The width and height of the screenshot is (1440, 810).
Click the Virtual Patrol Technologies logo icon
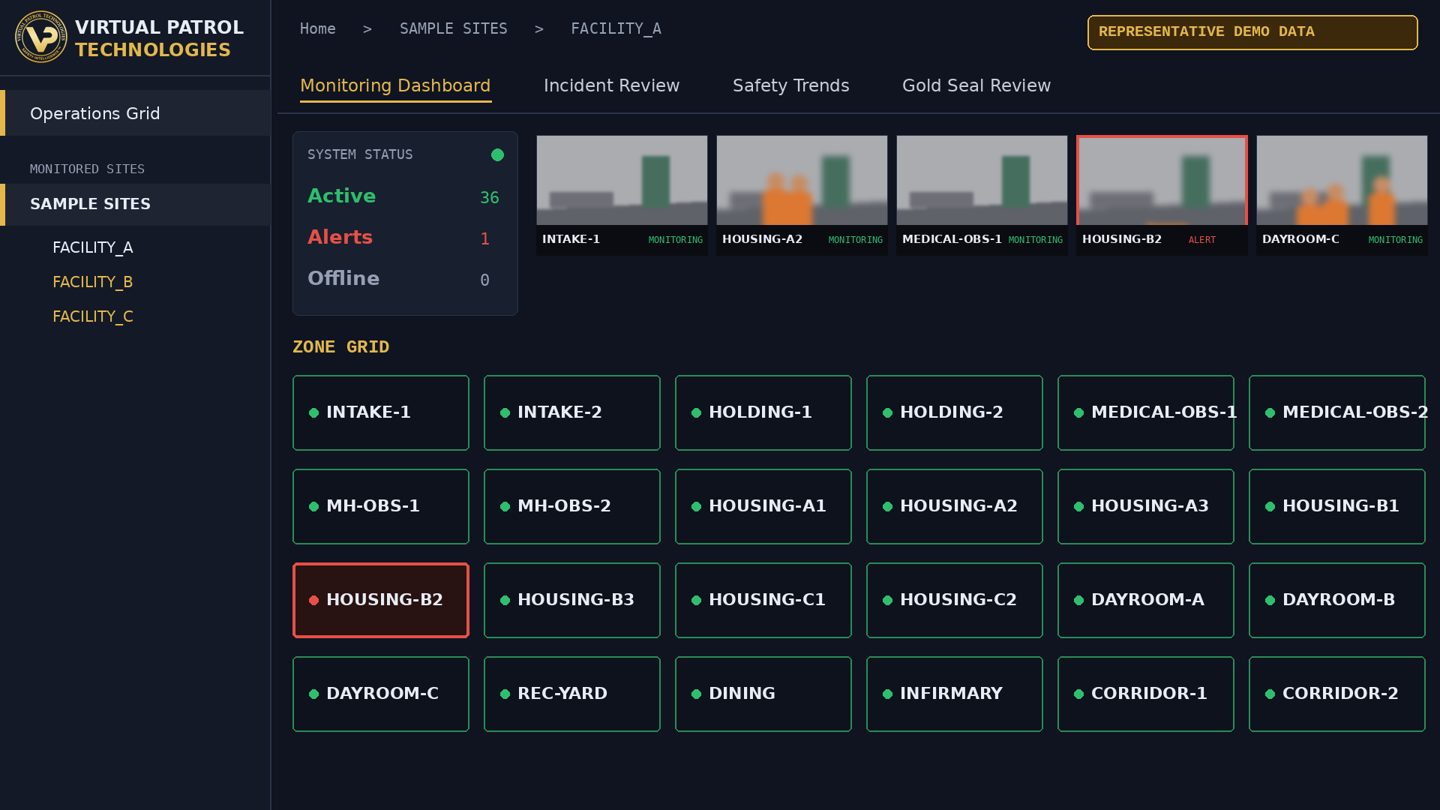coord(41,38)
